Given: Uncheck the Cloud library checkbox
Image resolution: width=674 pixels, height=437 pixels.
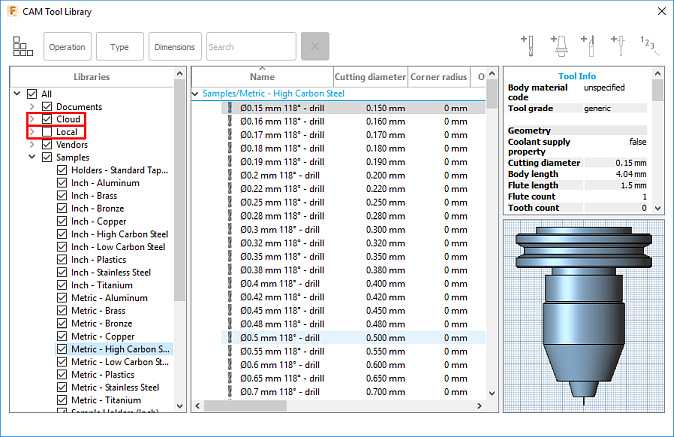Looking at the screenshot, I should [x=46, y=119].
